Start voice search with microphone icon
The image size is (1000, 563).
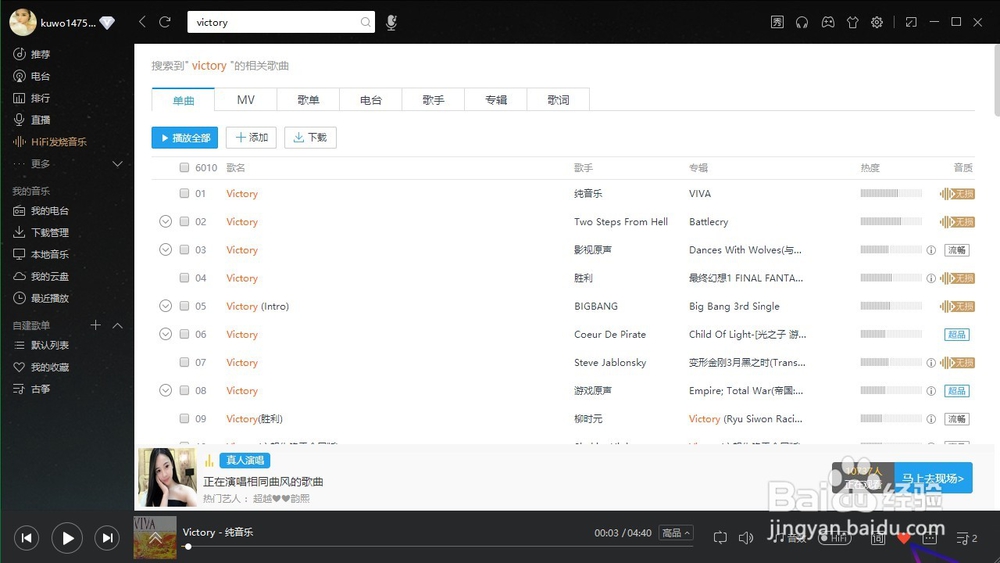click(x=392, y=23)
